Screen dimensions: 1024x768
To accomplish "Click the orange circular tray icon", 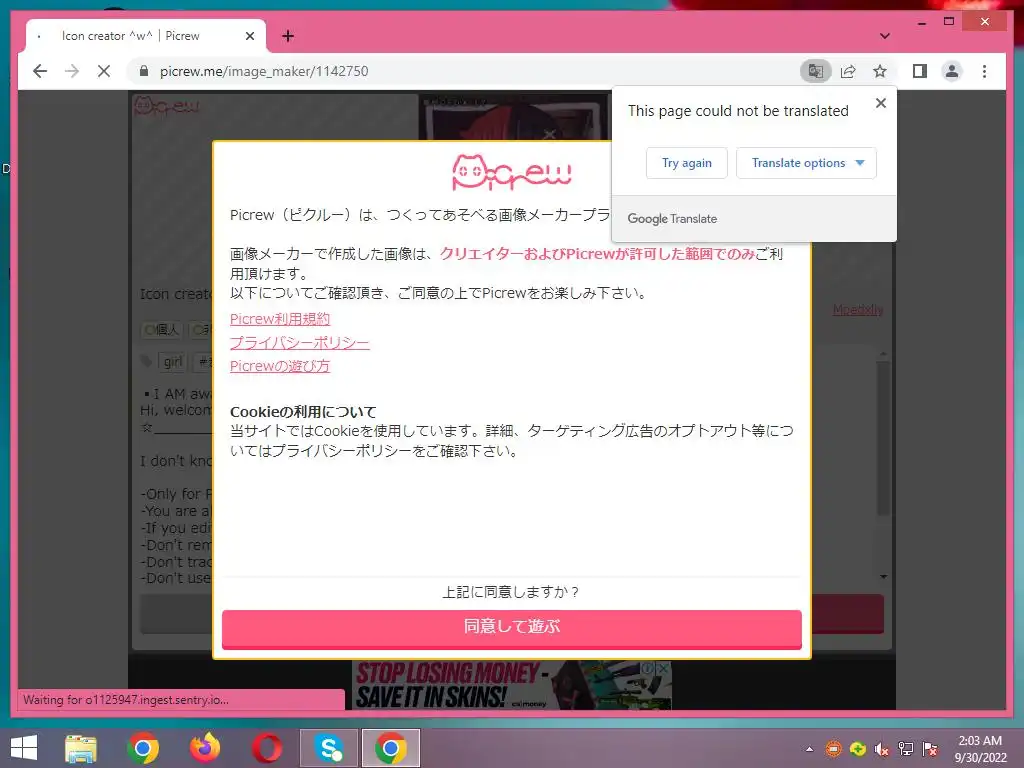I will click(x=833, y=749).
